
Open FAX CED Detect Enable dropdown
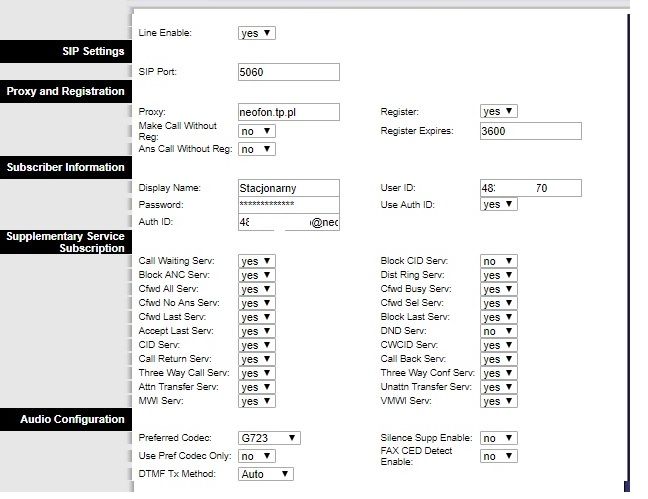[498, 456]
